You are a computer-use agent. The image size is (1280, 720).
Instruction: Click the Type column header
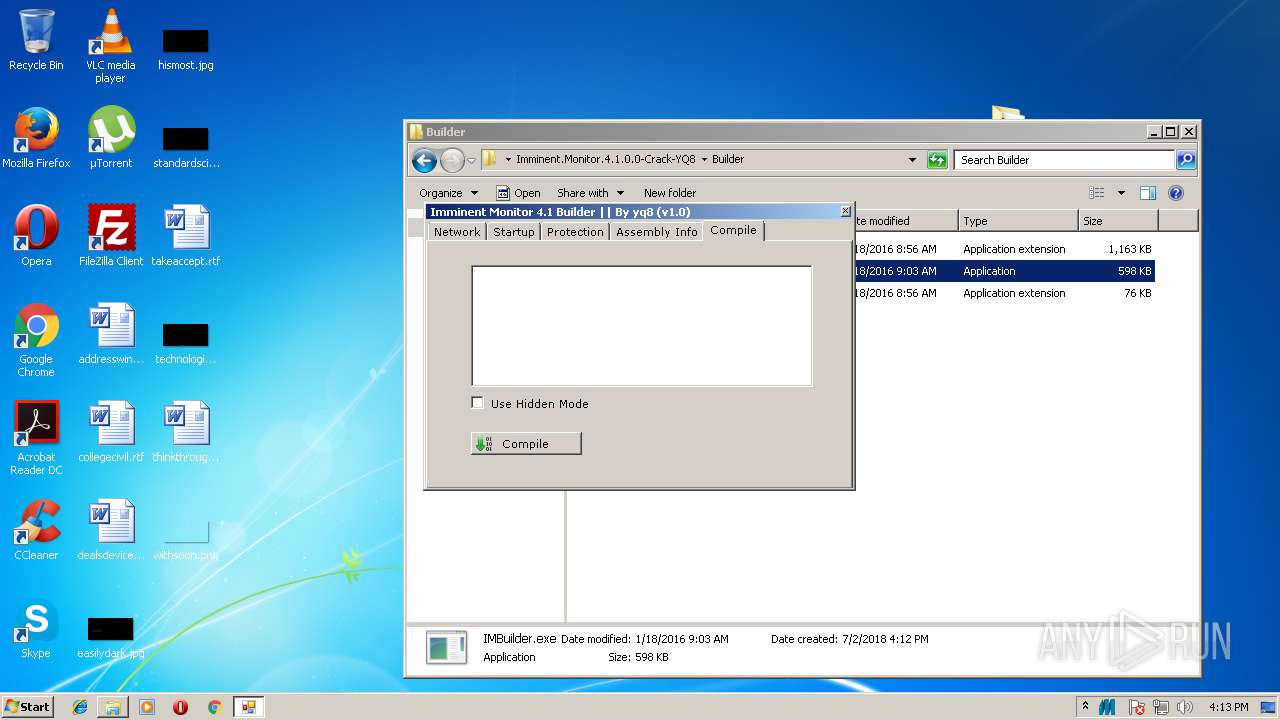1018,221
